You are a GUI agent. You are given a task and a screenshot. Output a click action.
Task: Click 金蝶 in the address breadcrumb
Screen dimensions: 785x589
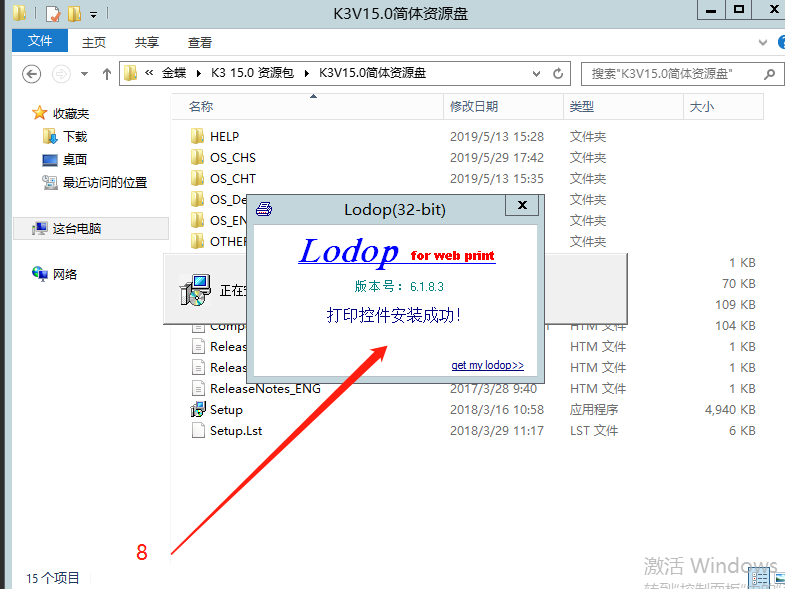pos(174,73)
